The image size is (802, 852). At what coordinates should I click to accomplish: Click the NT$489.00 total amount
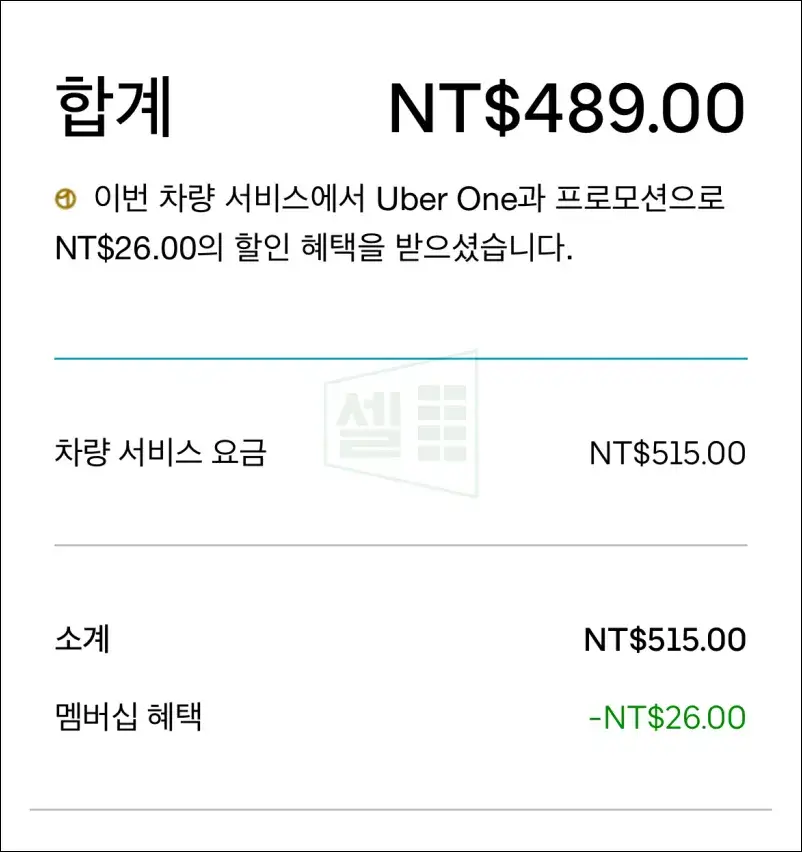566,108
